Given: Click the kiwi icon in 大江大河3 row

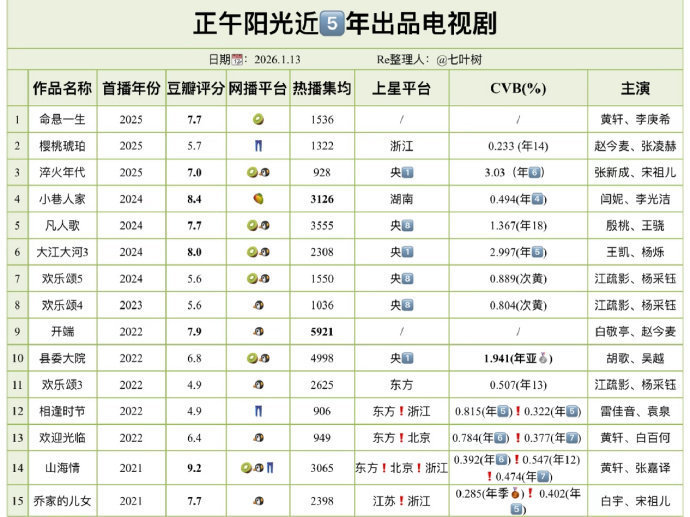Looking at the screenshot, I should point(252,252).
